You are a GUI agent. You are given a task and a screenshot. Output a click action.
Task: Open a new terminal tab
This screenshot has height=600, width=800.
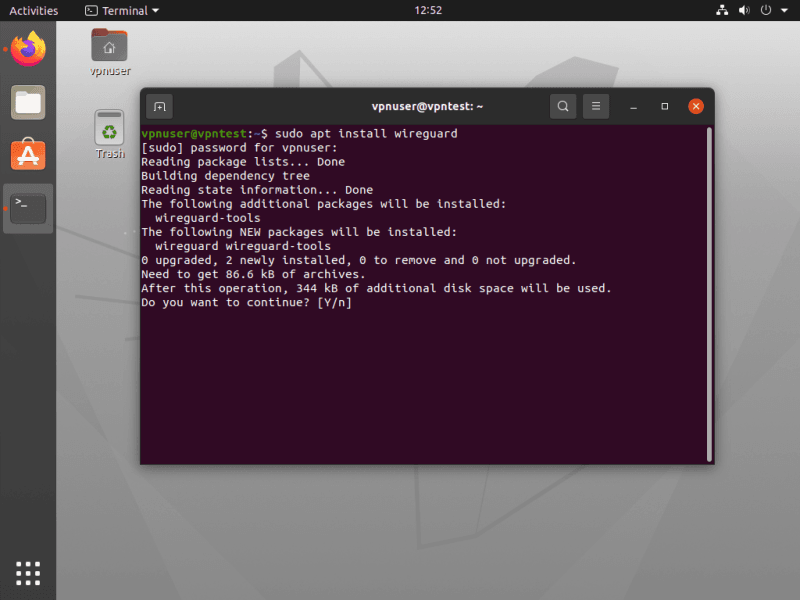point(160,106)
